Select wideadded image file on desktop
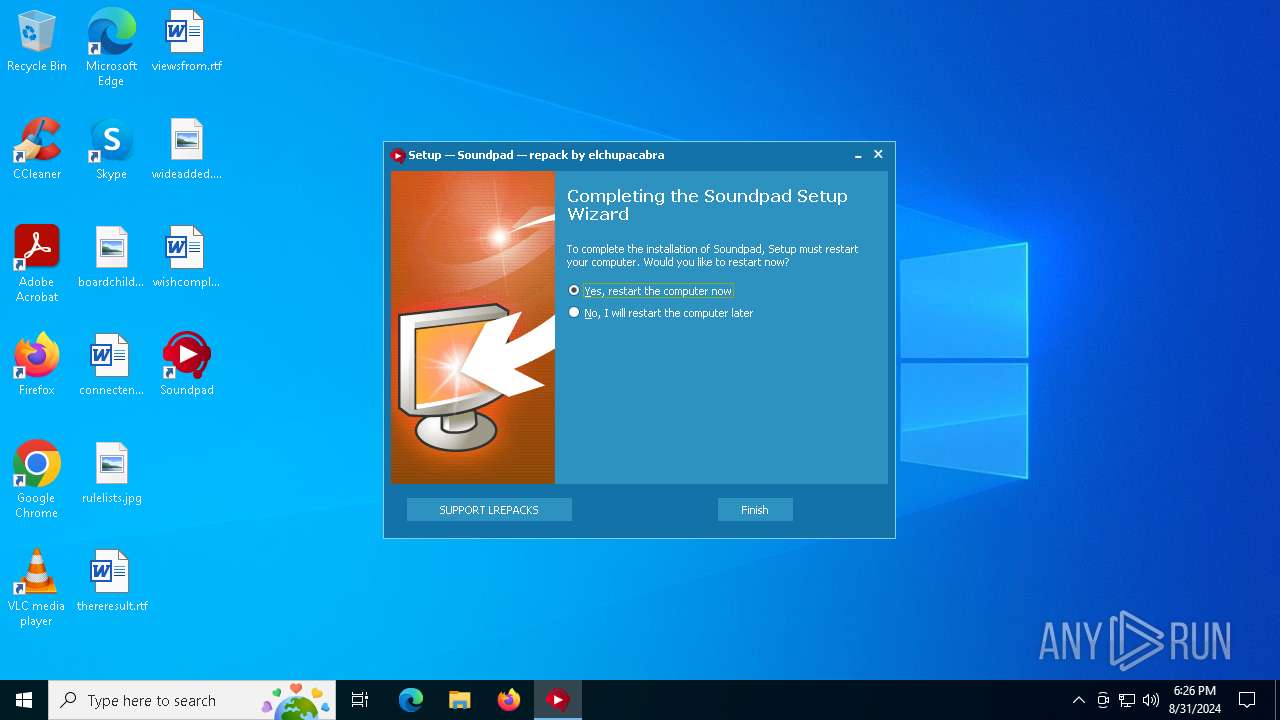The height and width of the screenshot is (720, 1280). 186,150
